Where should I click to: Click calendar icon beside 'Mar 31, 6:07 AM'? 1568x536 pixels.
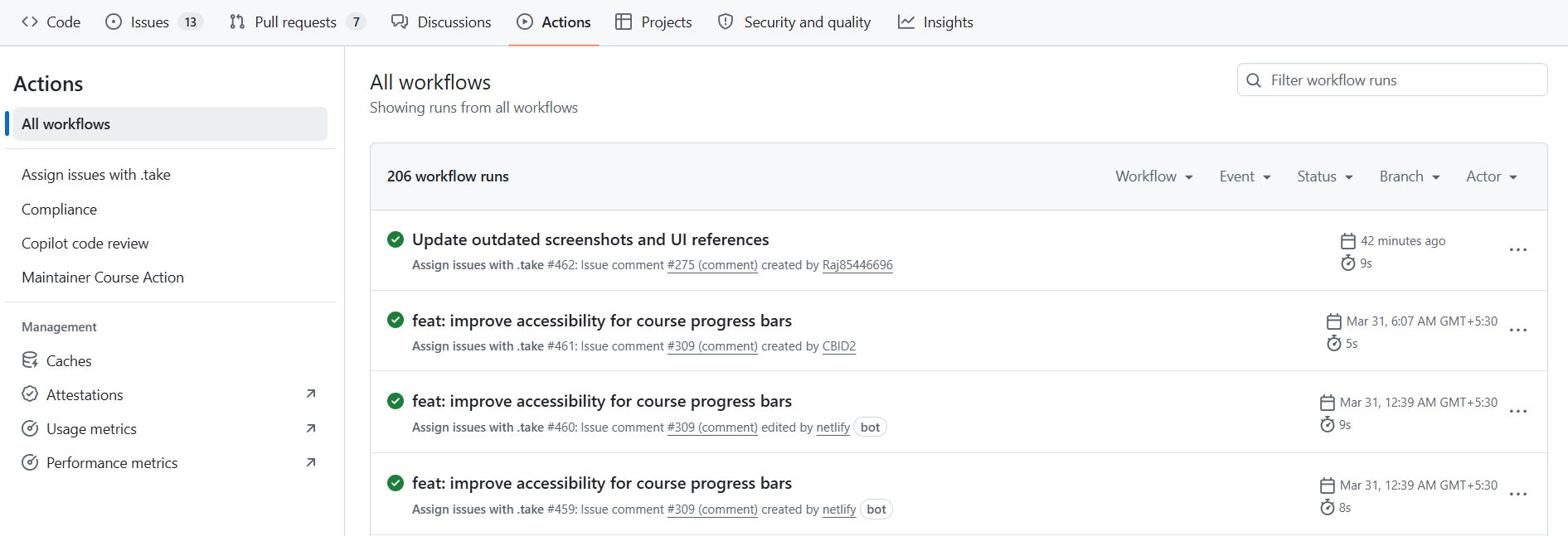pos(1334,321)
